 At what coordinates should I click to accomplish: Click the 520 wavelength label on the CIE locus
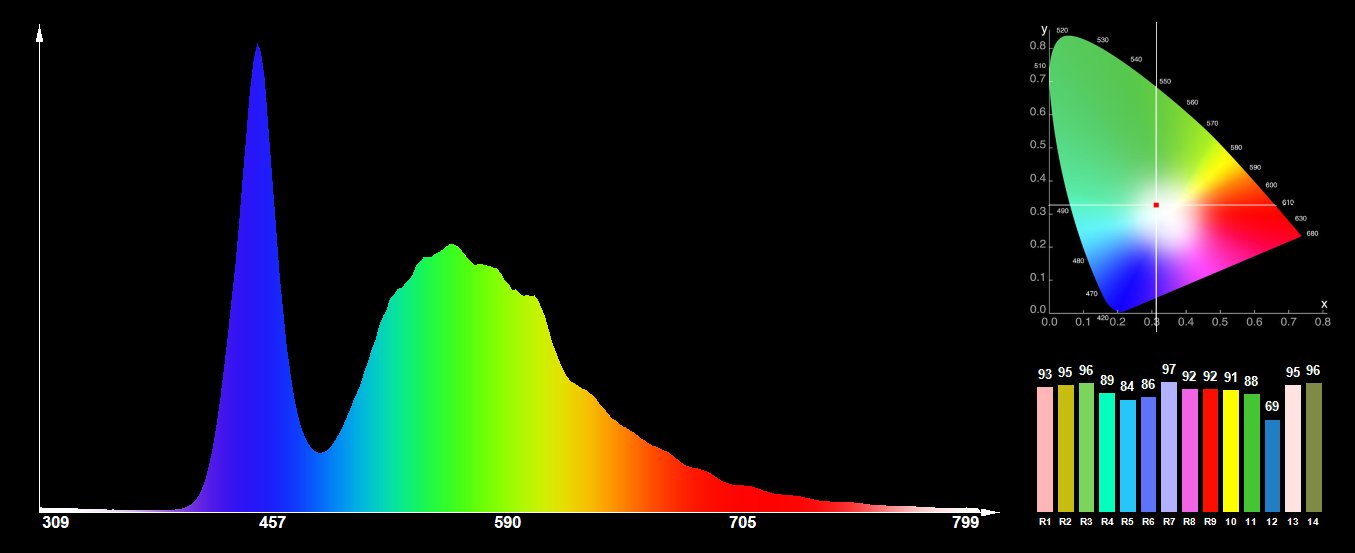point(1062,31)
